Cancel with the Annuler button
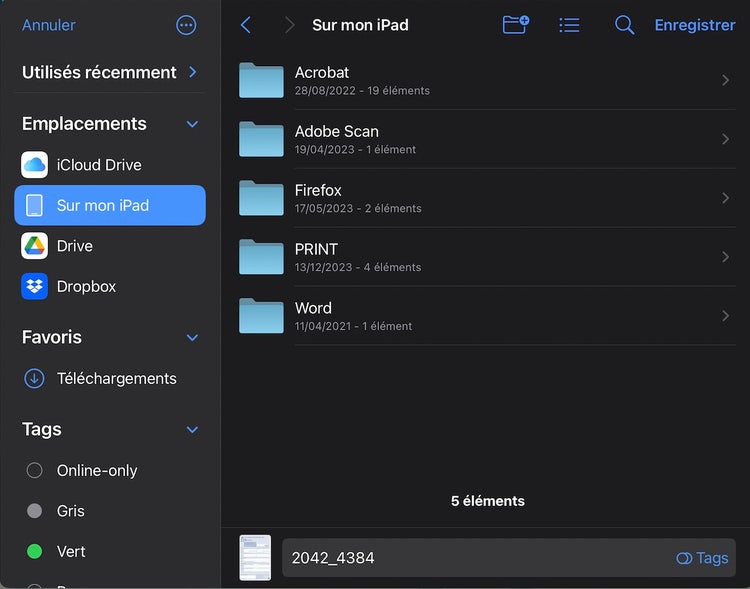Image resolution: width=750 pixels, height=589 pixels. (x=49, y=25)
